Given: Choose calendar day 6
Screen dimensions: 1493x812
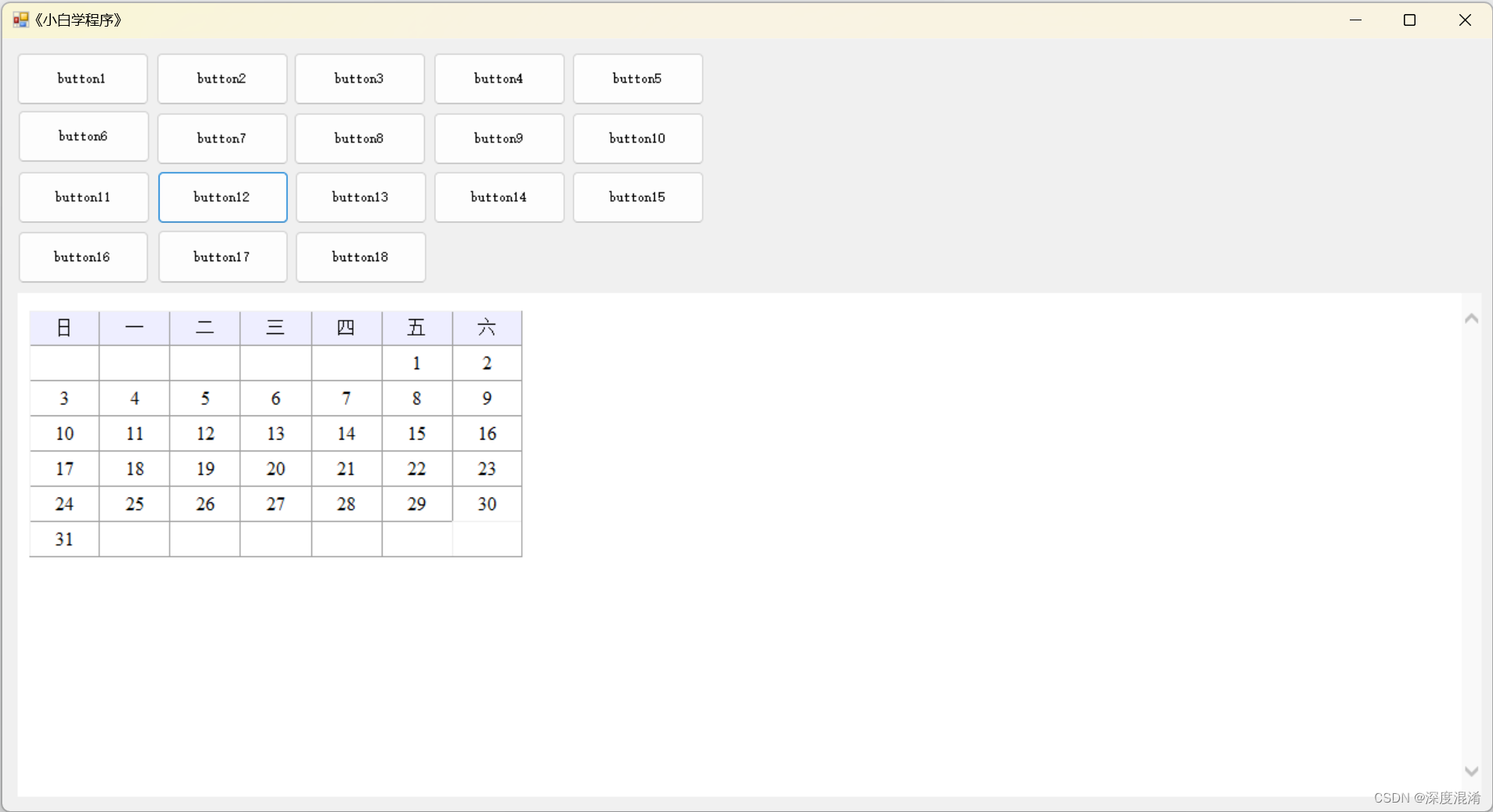Looking at the screenshot, I should 275,398.
